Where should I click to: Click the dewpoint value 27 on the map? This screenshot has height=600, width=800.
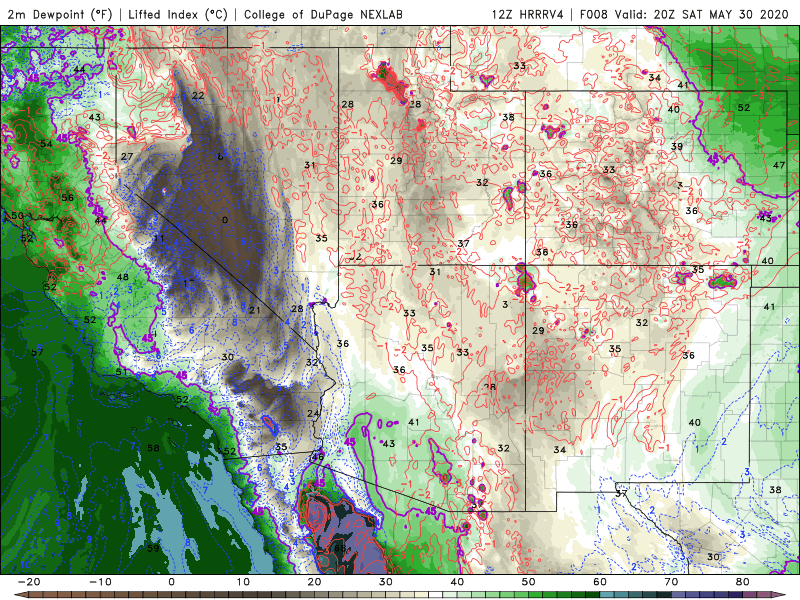pos(127,157)
